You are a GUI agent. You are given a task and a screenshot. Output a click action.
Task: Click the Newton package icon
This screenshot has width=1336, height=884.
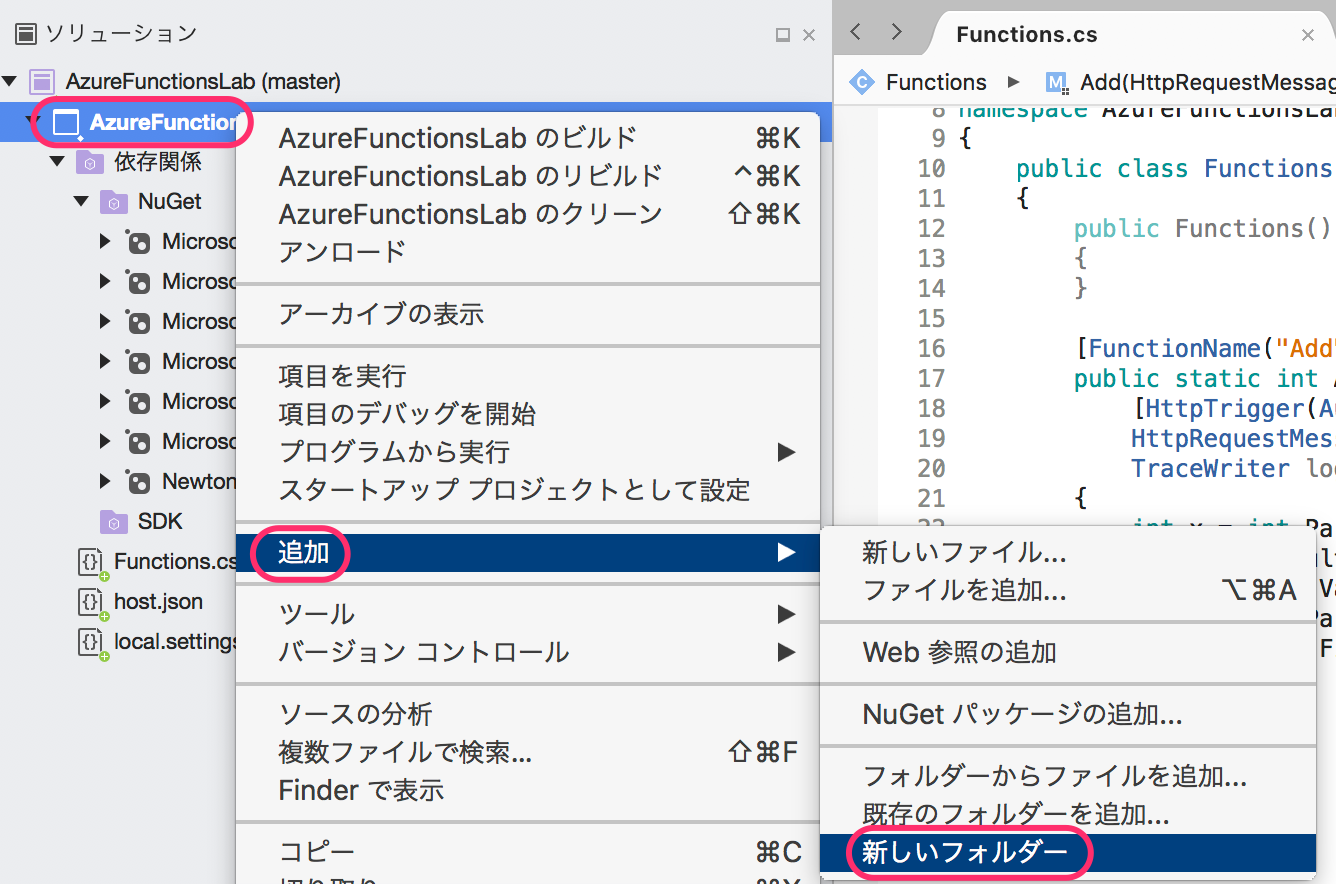(138, 481)
